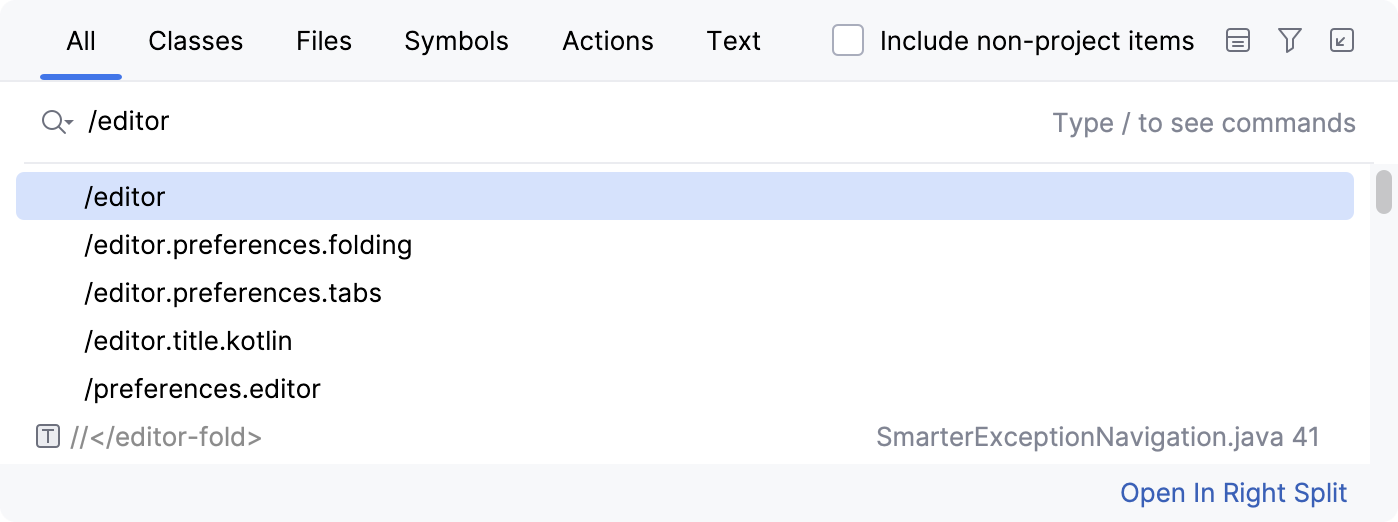
Task: Open the filter icon menu
Action: click(x=1290, y=41)
